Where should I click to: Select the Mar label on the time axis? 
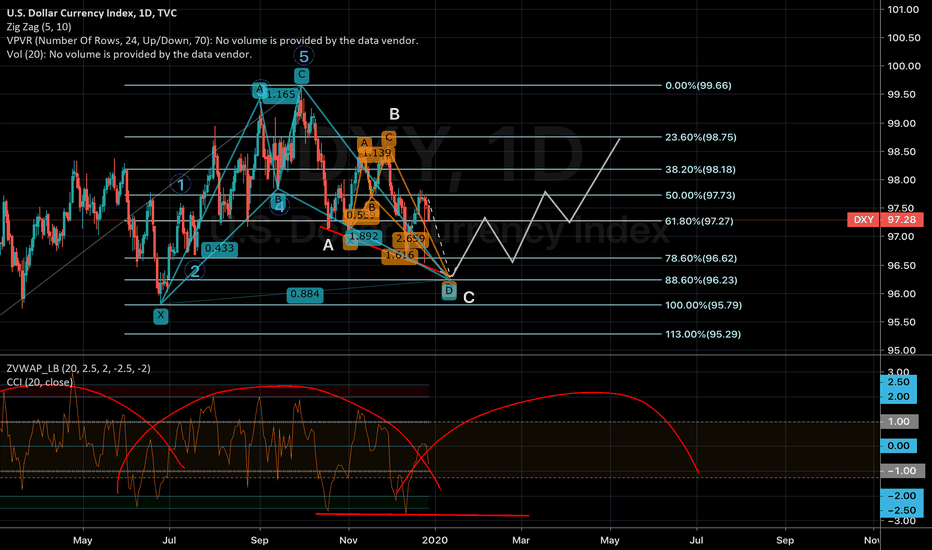point(521,540)
